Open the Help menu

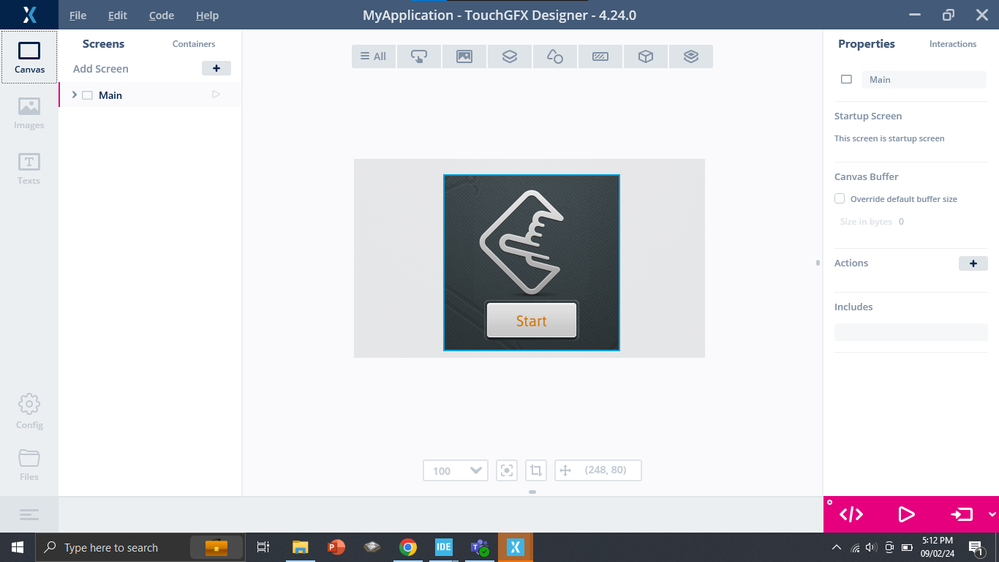click(207, 15)
